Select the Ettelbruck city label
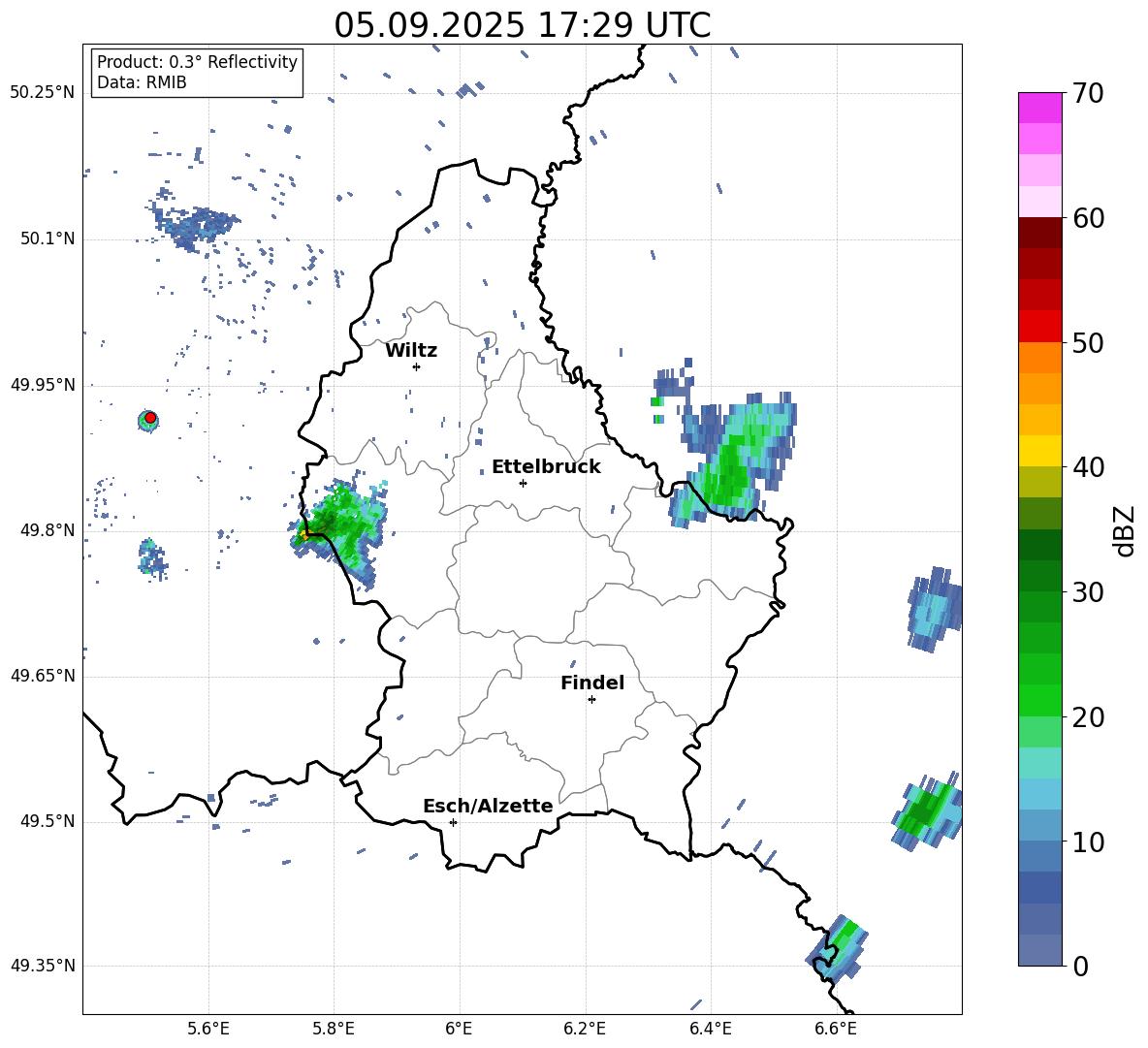 point(546,467)
